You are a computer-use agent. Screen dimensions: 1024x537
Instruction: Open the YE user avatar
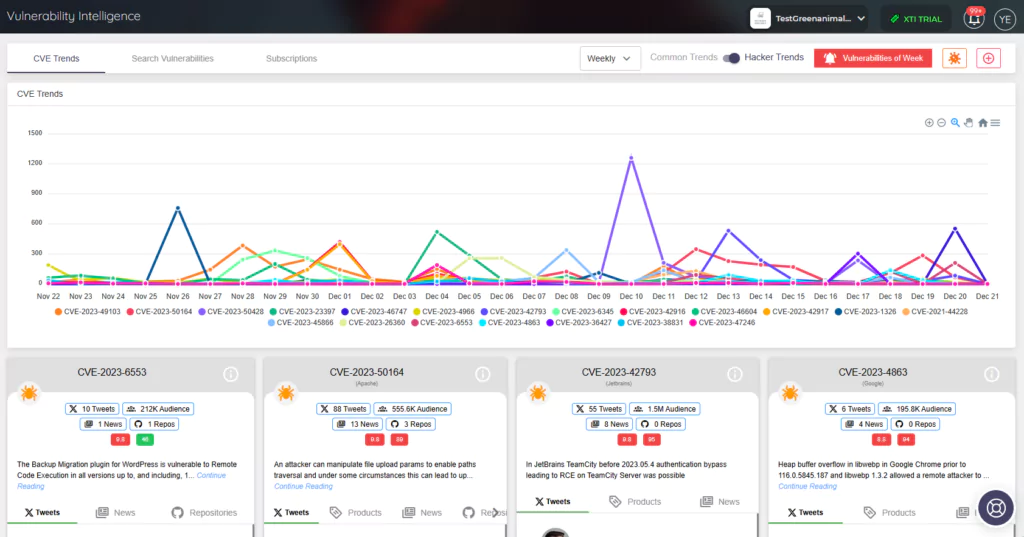[1004, 19]
